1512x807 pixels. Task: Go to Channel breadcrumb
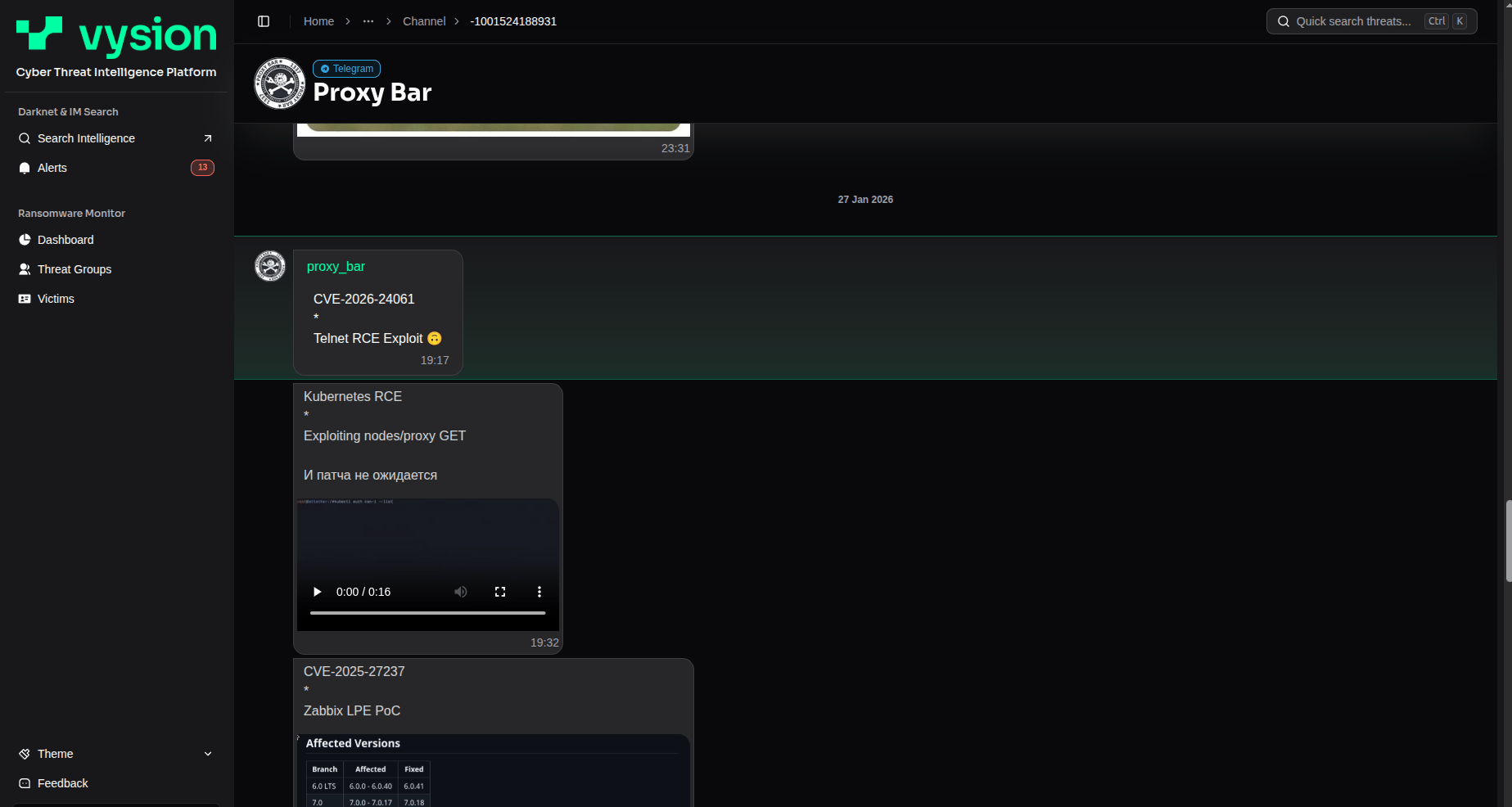[x=424, y=21]
